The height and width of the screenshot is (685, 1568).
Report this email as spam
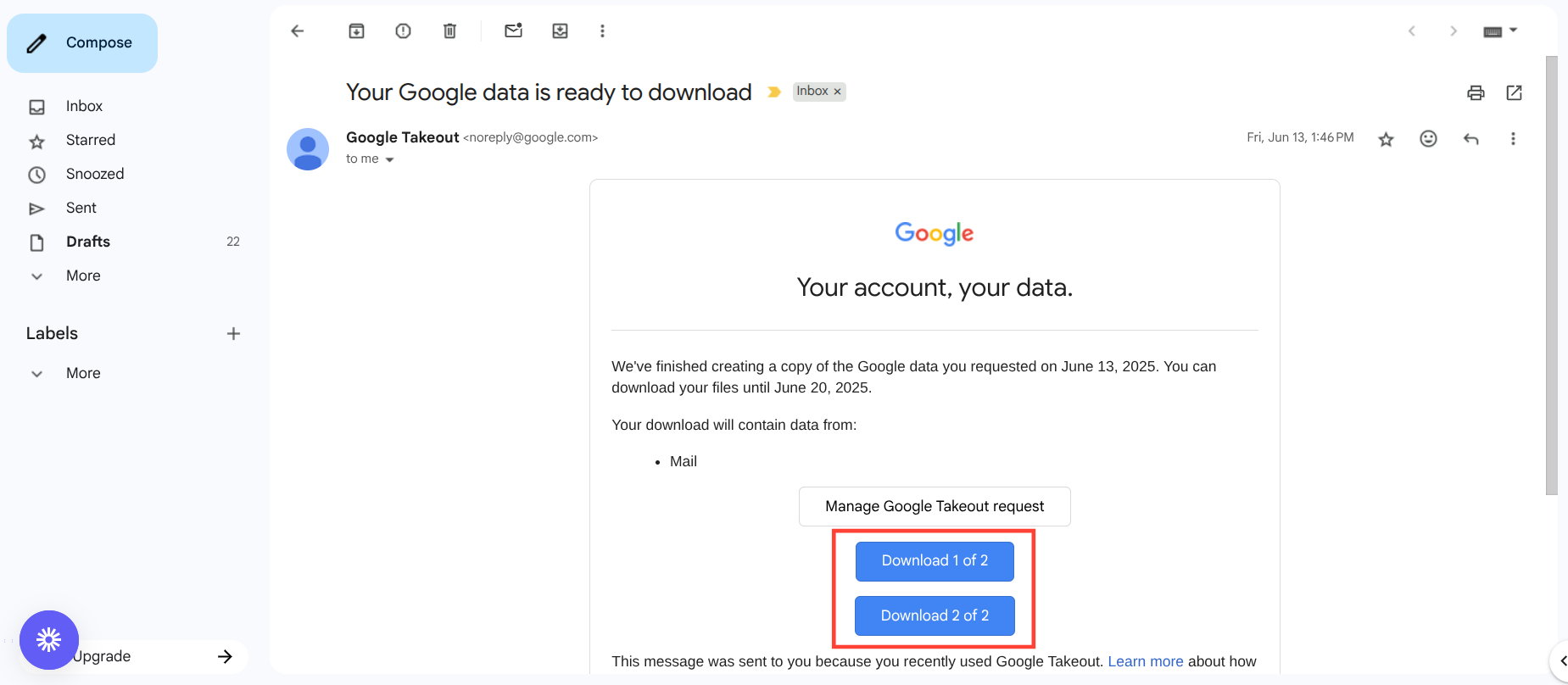coord(403,31)
